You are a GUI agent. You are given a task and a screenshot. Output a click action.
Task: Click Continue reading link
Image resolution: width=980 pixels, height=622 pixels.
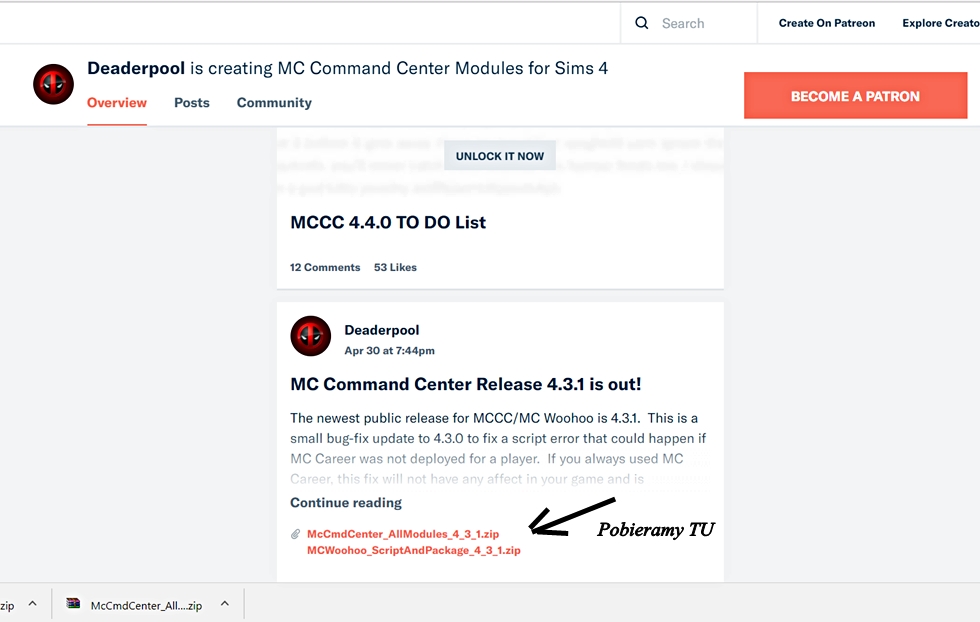(x=346, y=503)
